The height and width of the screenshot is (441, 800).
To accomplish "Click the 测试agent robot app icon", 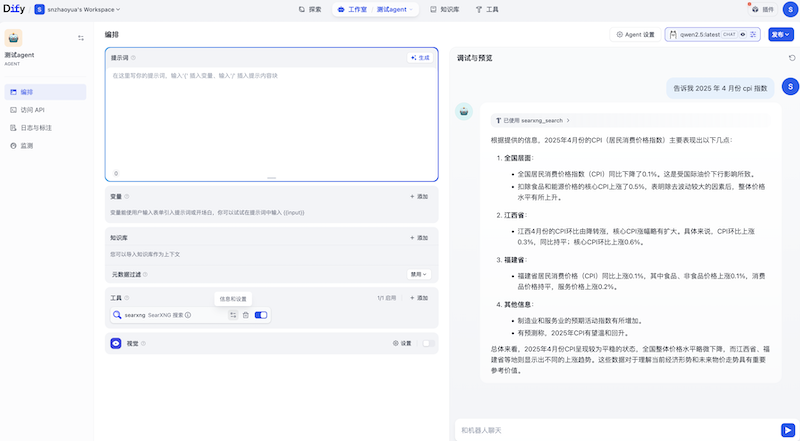I will (x=15, y=37).
